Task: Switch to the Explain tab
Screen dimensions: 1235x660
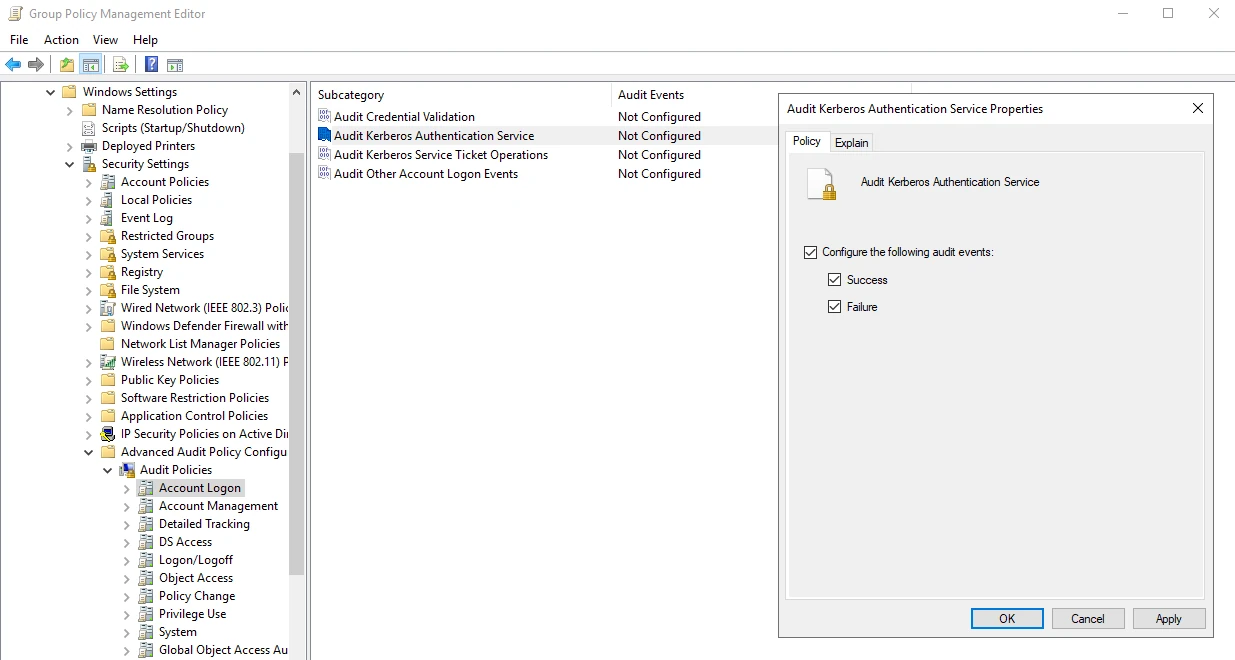Action: point(852,142)
